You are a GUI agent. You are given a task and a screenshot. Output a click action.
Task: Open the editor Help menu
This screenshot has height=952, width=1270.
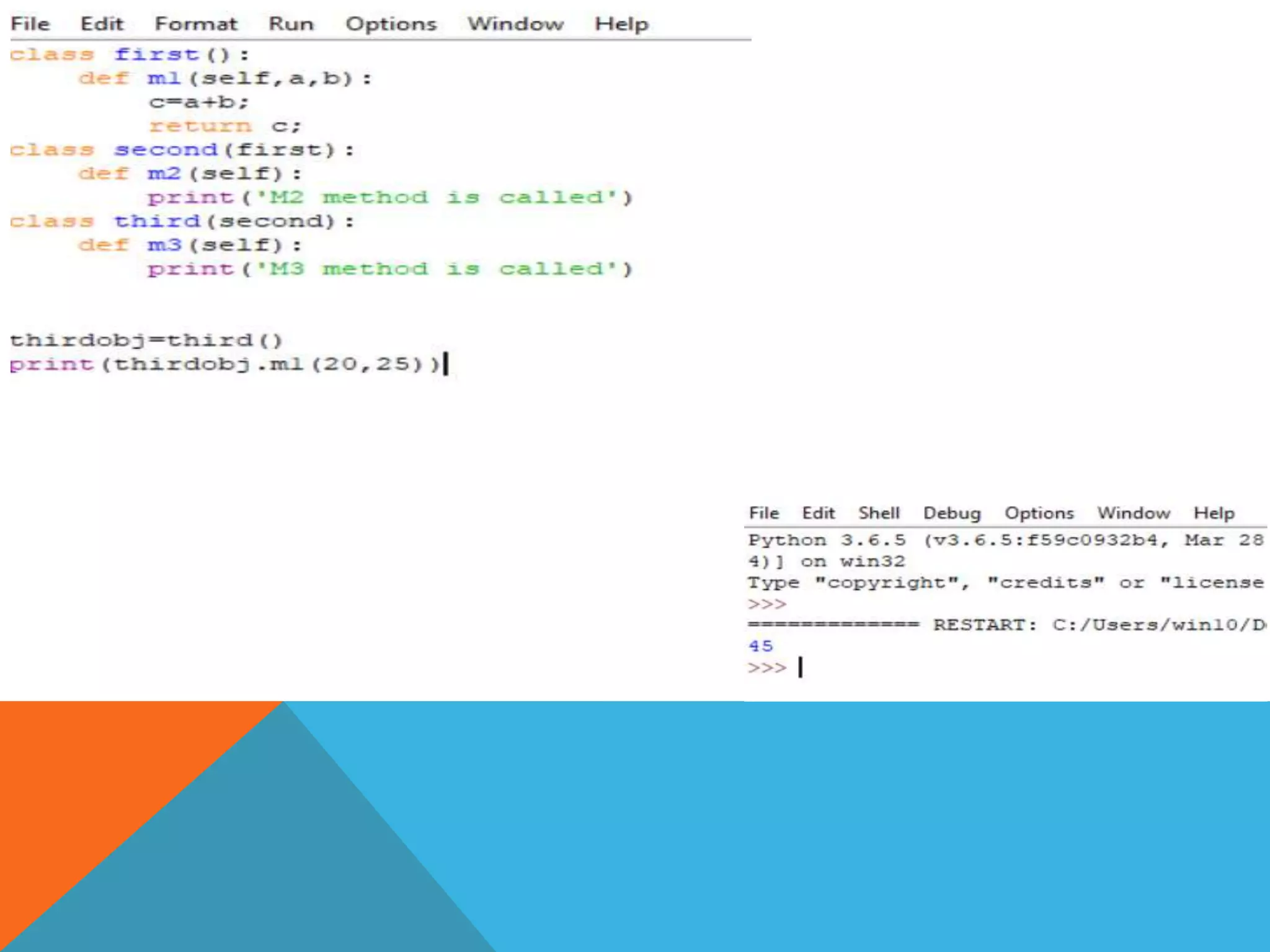pos(621,24)
